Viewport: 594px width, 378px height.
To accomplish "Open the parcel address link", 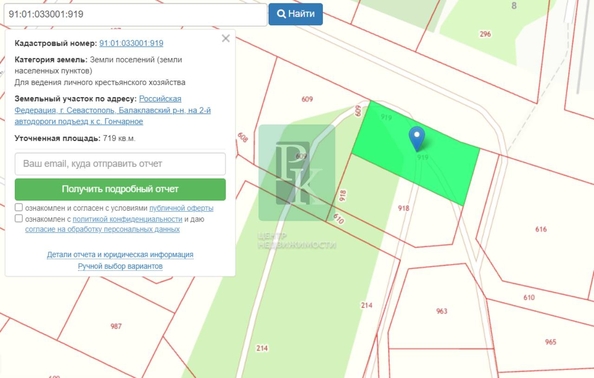I will pyautogui.click(x=113, y=110).
